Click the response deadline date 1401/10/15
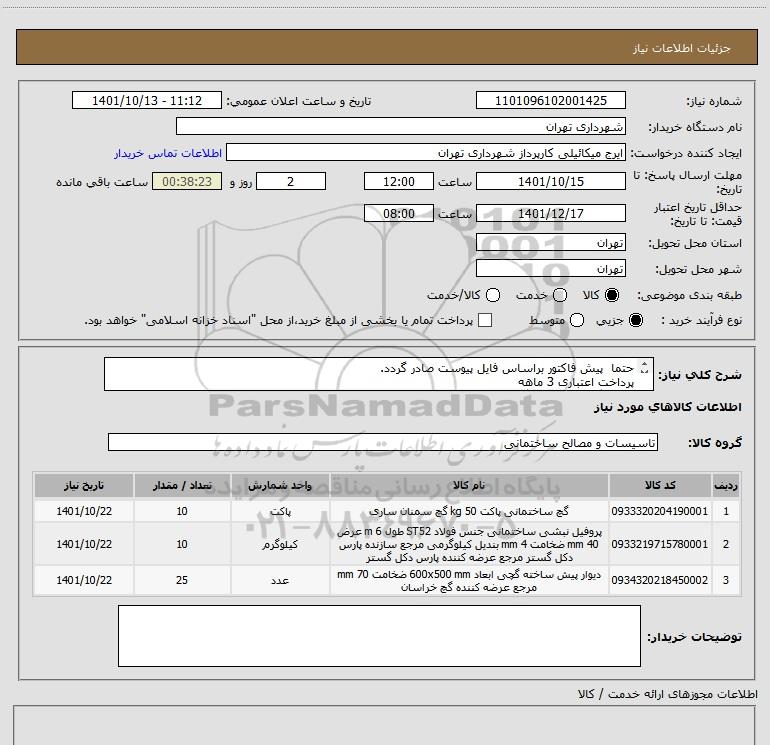The image size is (770, 745). click(550, 181)
